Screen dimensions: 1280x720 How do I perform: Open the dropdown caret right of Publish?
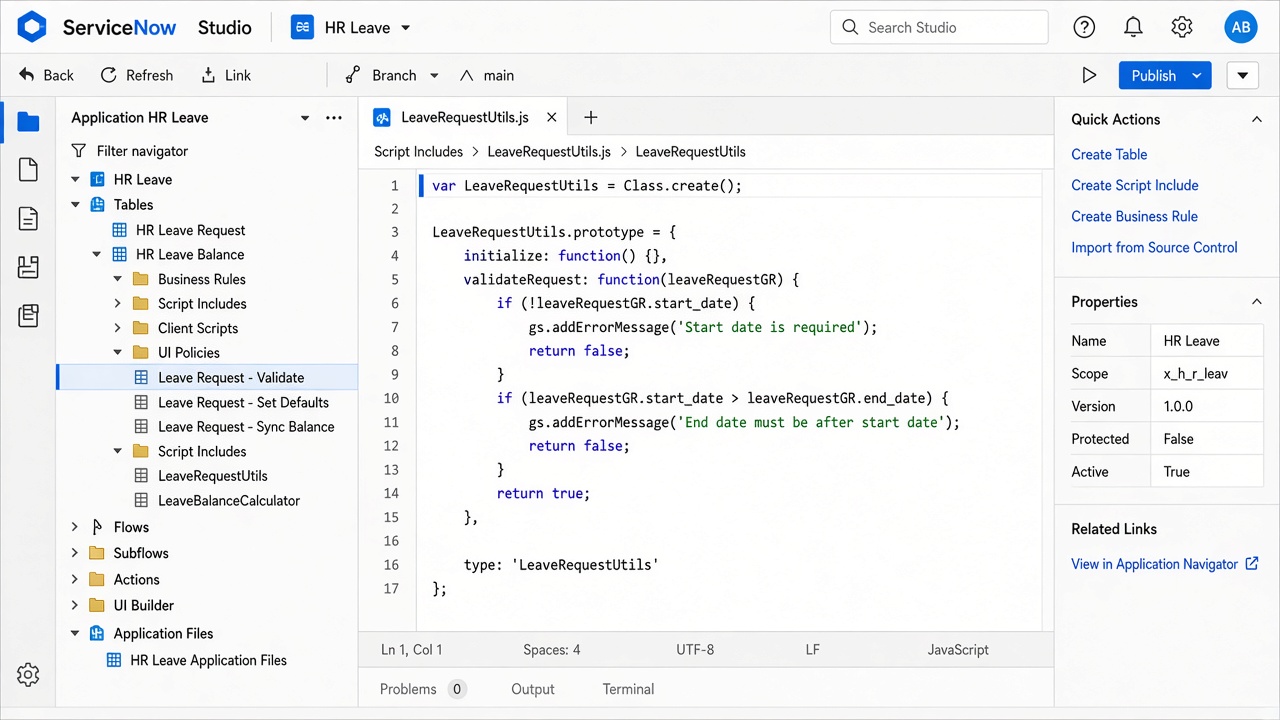[x=1242, y=75]
